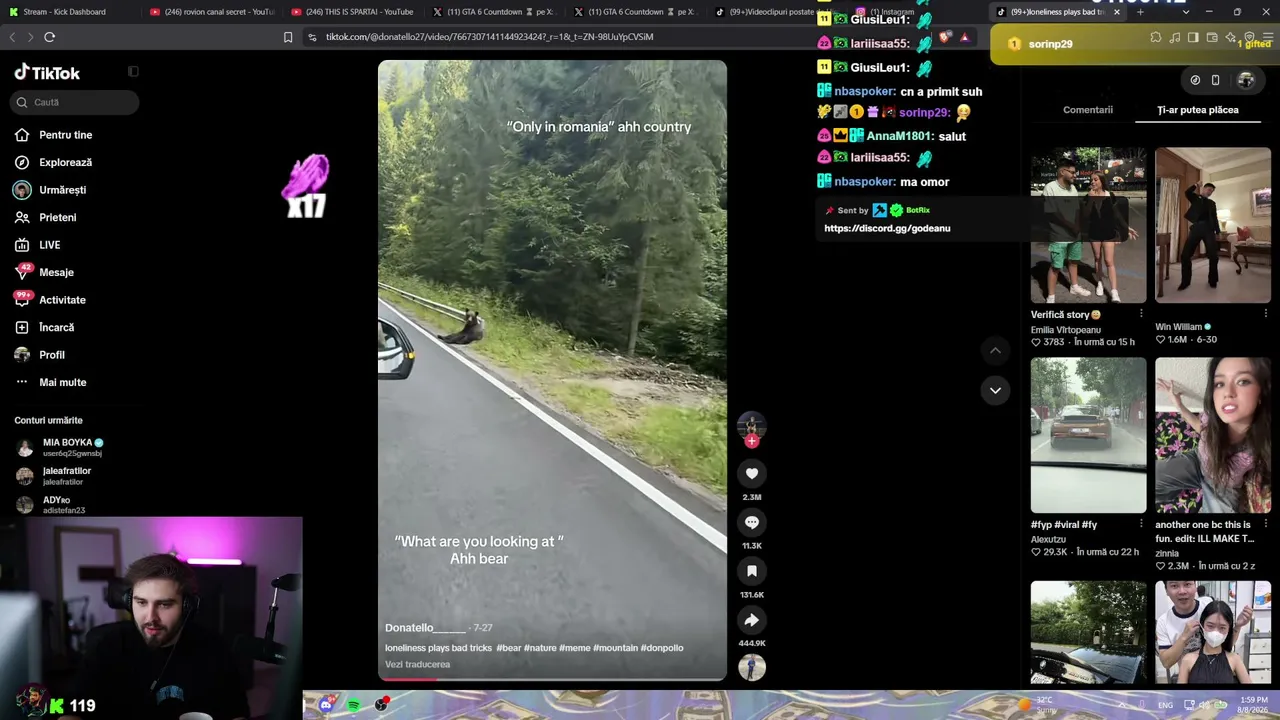The width and height of the screenshot is (1280, 720).
Task: Open zinnia recommended video thumbnail
Action: 1213,435
